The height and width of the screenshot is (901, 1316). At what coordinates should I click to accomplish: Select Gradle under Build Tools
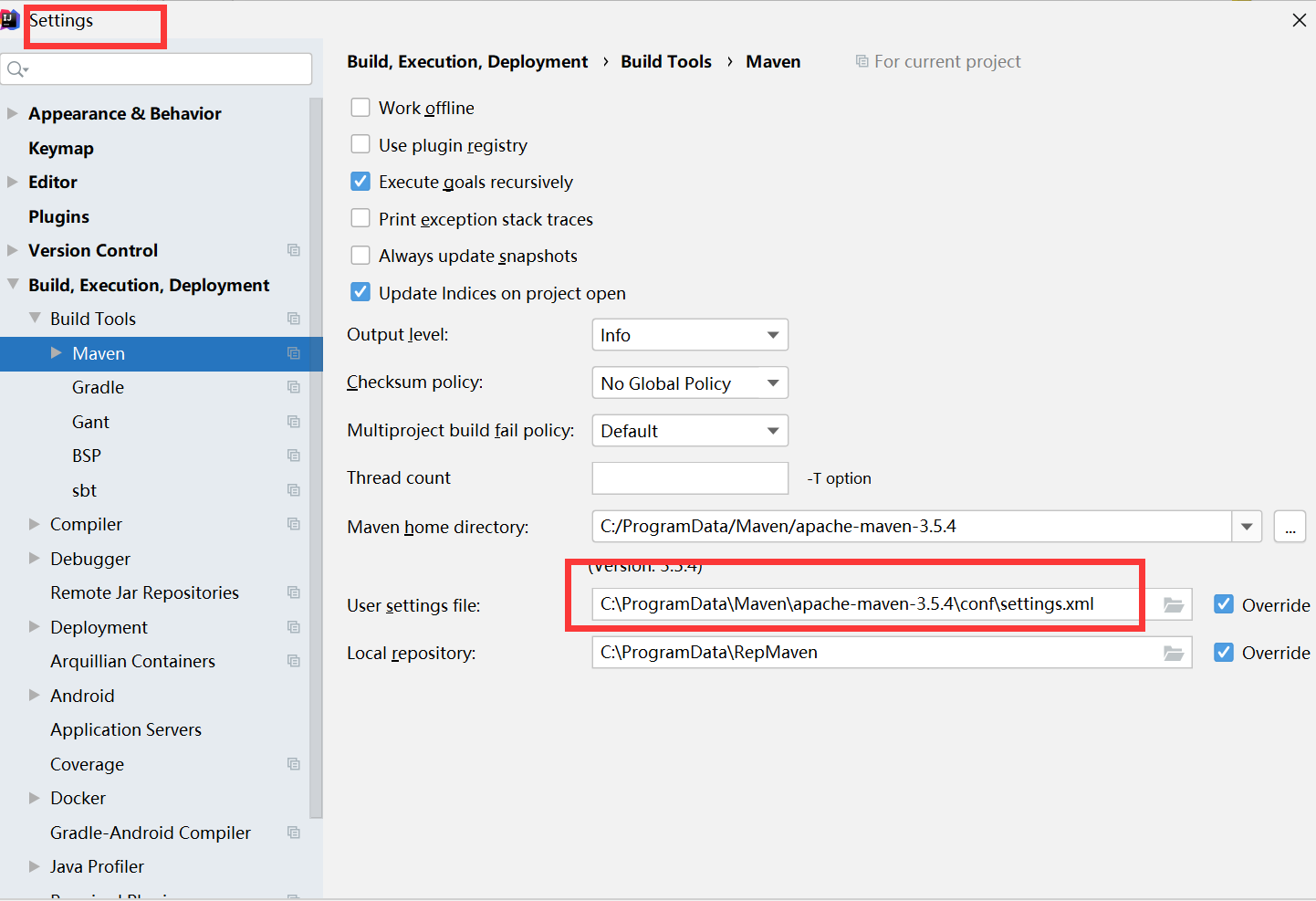click(98, 387)
